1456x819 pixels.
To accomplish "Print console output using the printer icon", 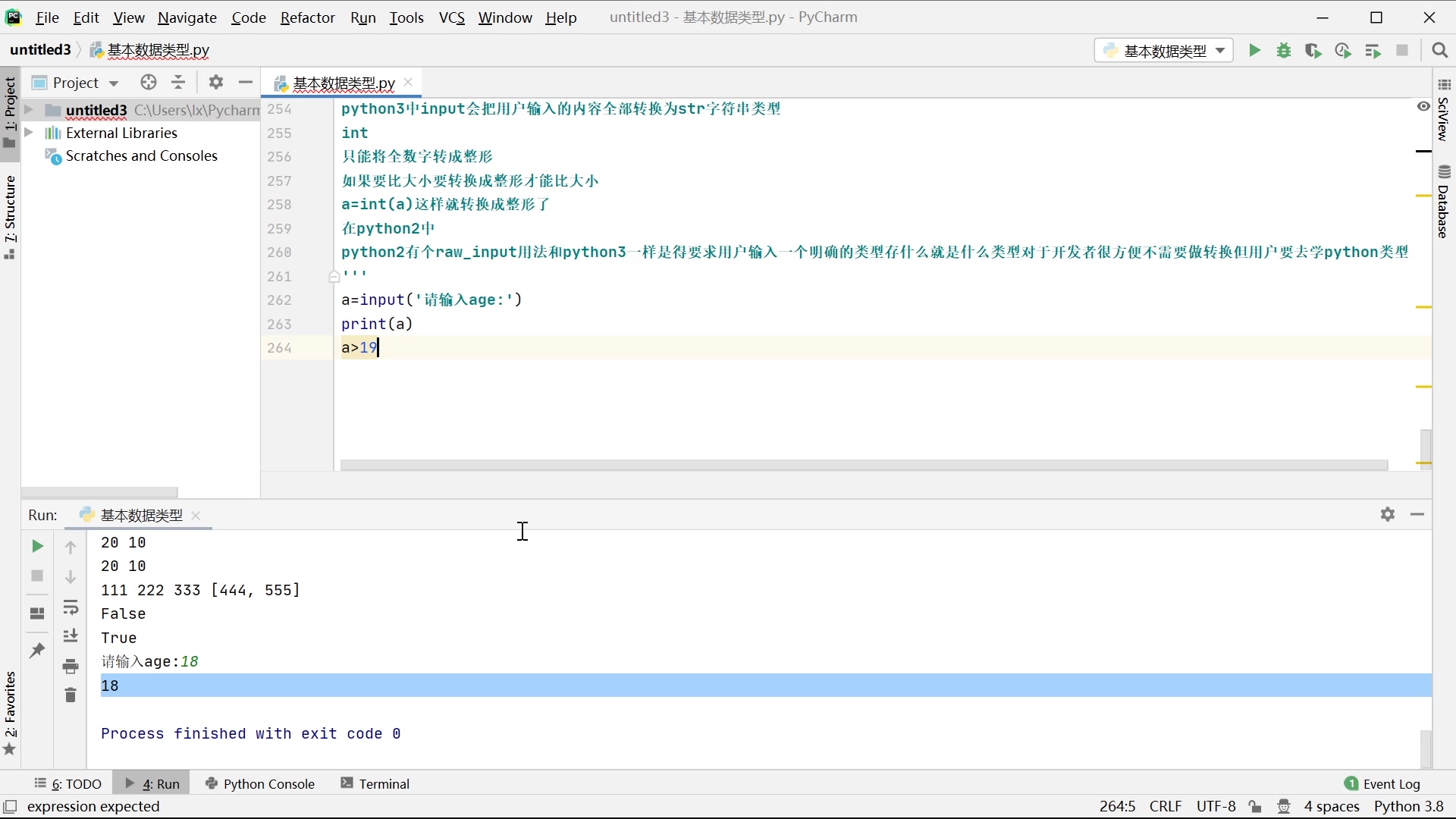I will click(x=71, y=667).
